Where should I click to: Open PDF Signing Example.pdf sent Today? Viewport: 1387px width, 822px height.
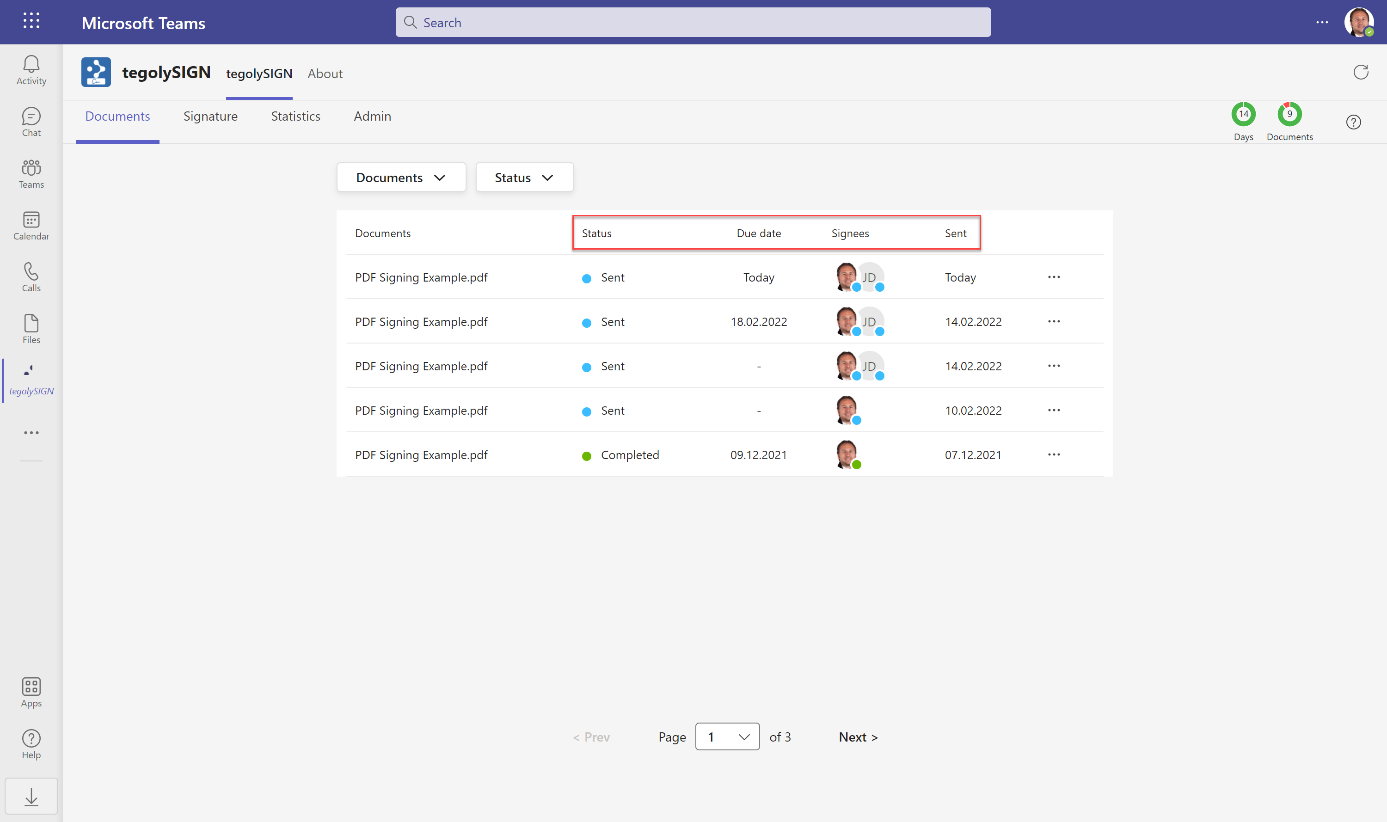click(x=421, y=277)
